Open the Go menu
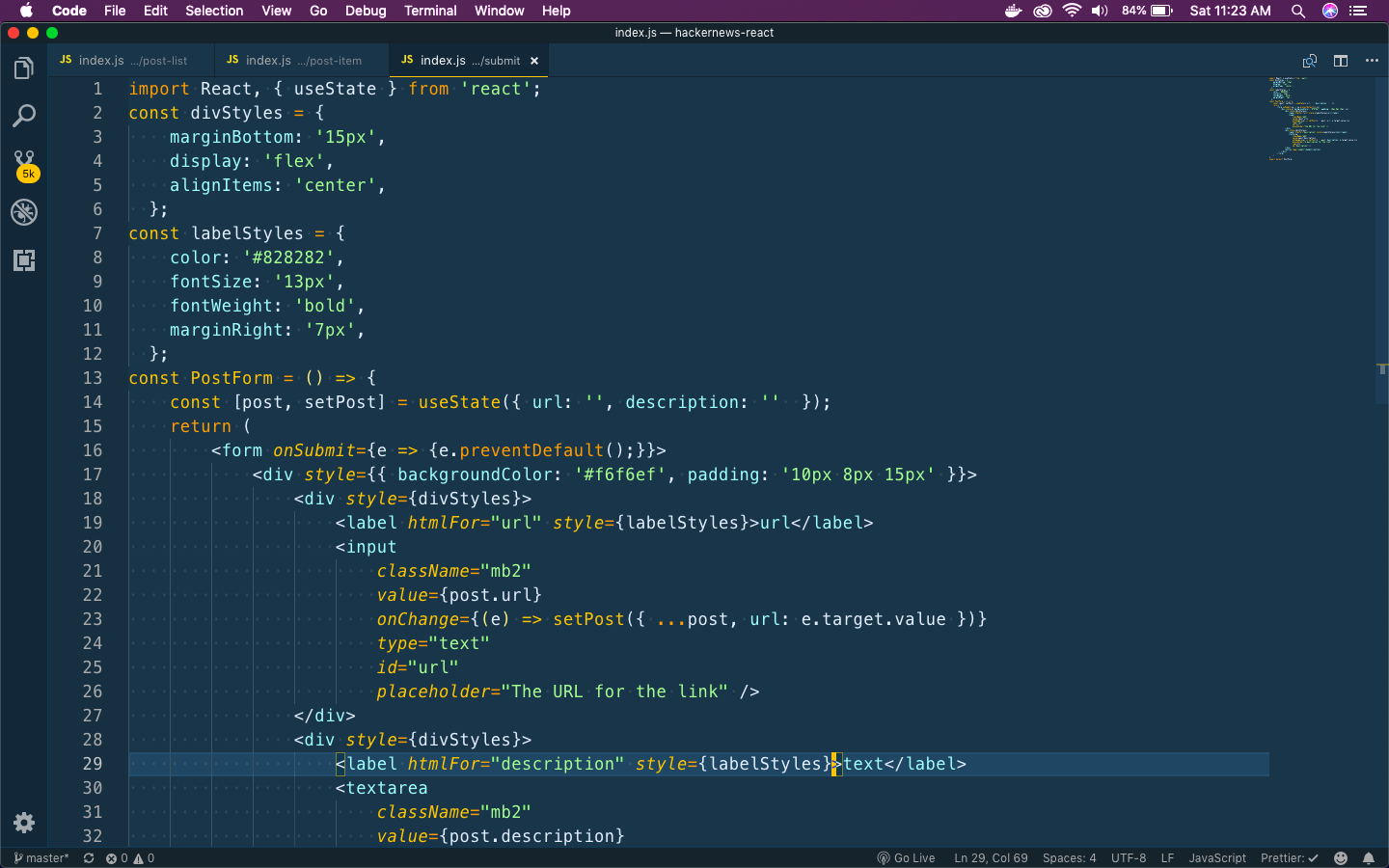Viewport: 1389px width, 868px height. tap(318, 11)
